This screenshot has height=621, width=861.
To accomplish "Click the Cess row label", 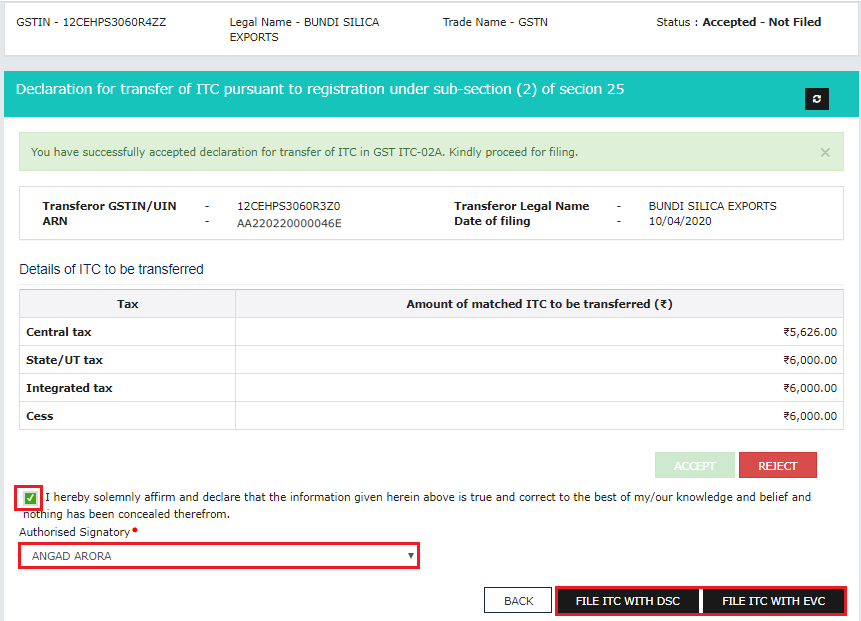I will click(40, 416).
